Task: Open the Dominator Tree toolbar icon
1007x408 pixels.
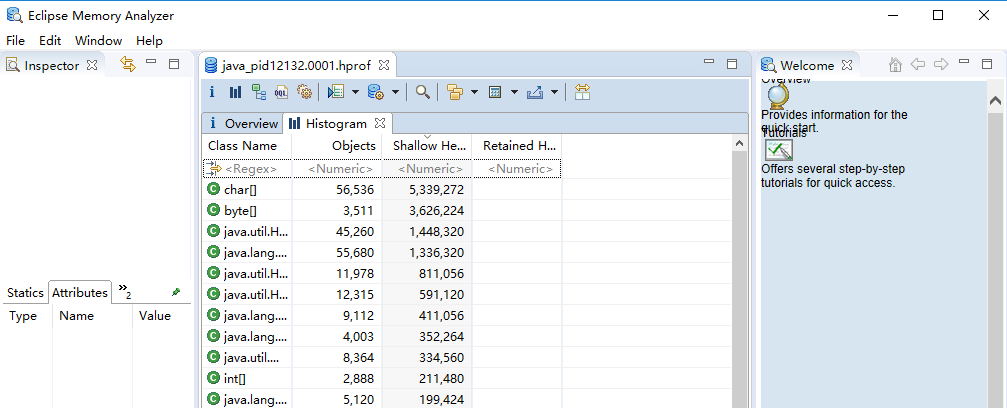Action: click(259, 92)
